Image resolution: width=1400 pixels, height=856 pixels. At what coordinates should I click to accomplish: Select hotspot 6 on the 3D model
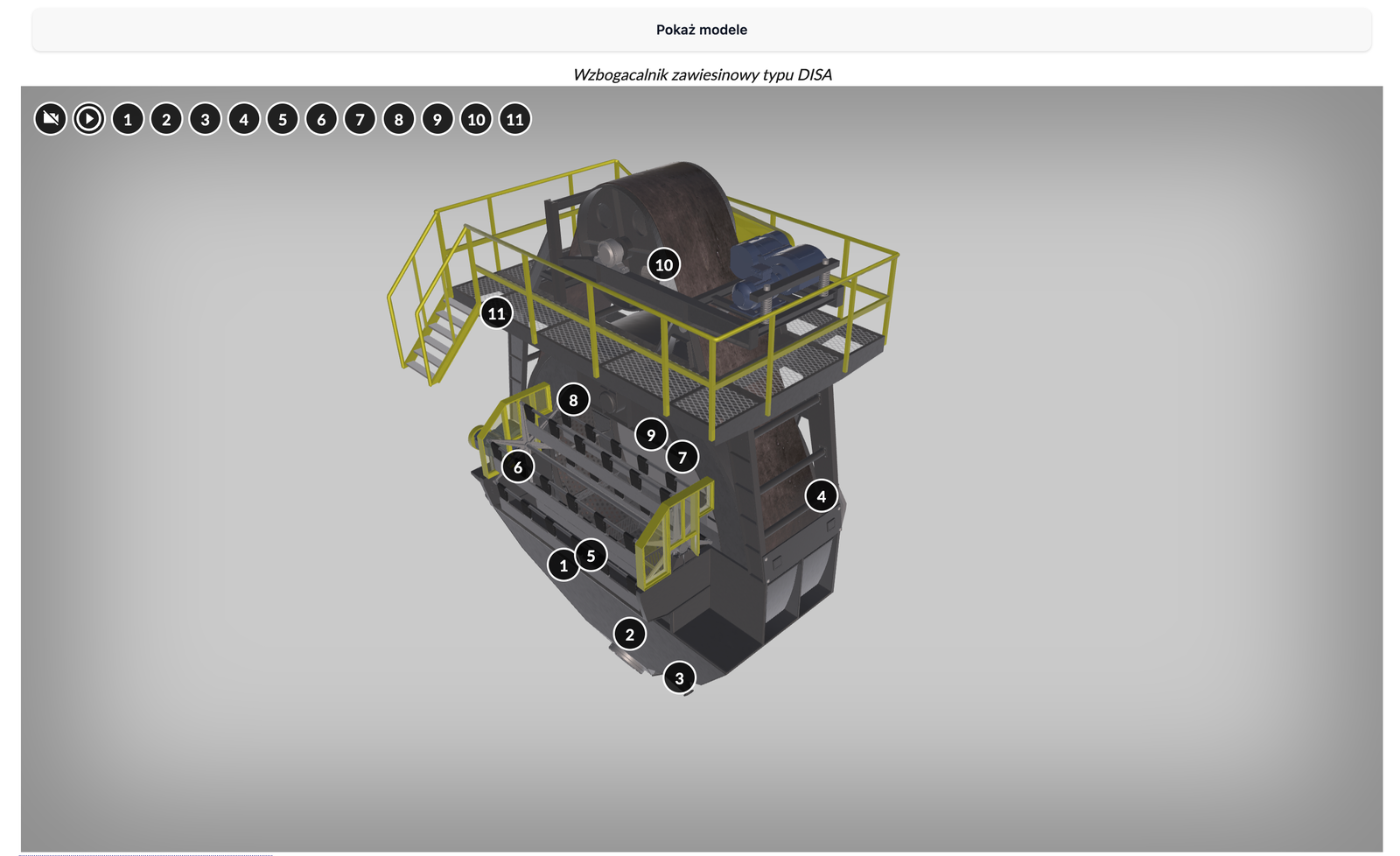click(518, 467)
